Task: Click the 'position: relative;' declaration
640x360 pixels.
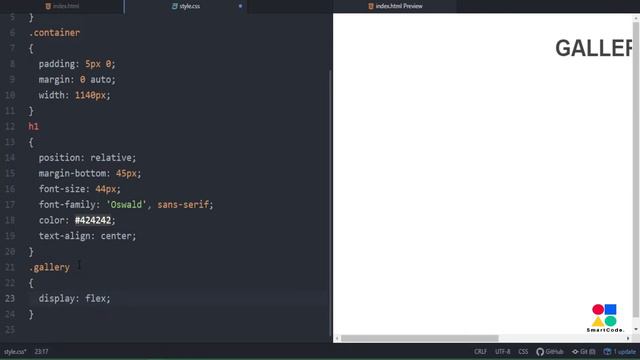Action: click(87, 158)
